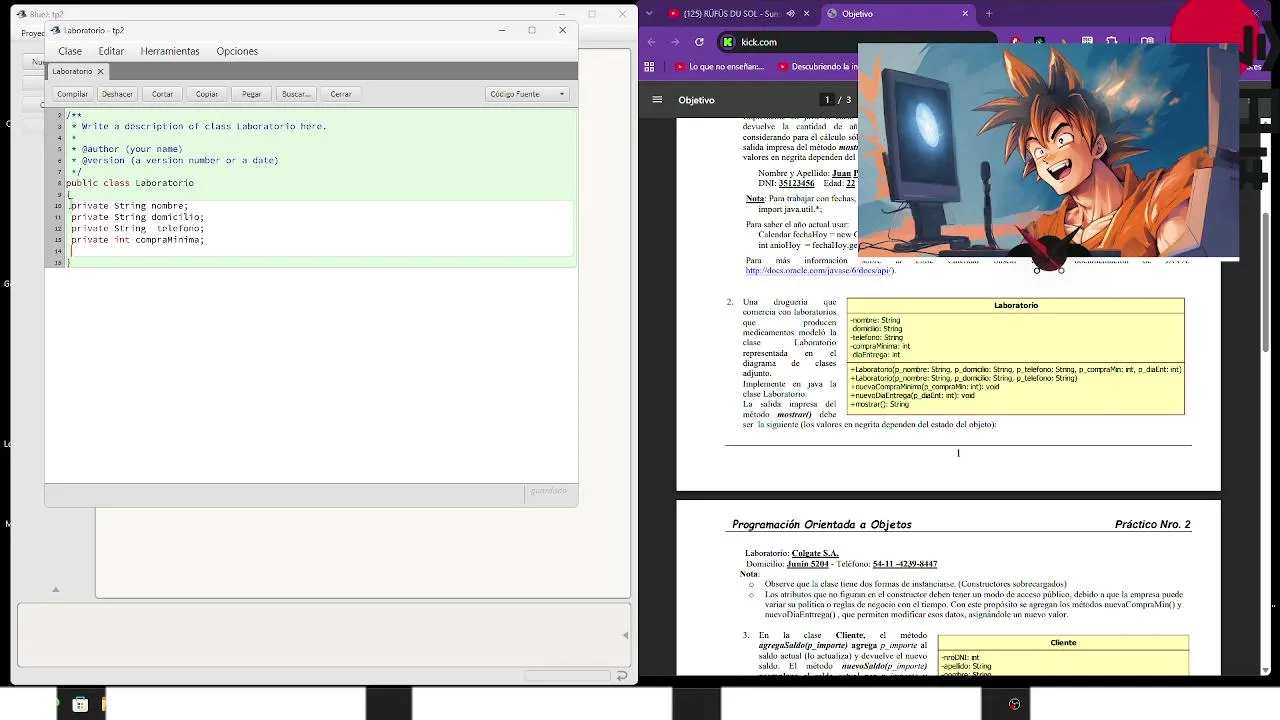1280x720 pixels.
Task: Click the 'public class Laboratorio' code line
Action: point(130,183)
